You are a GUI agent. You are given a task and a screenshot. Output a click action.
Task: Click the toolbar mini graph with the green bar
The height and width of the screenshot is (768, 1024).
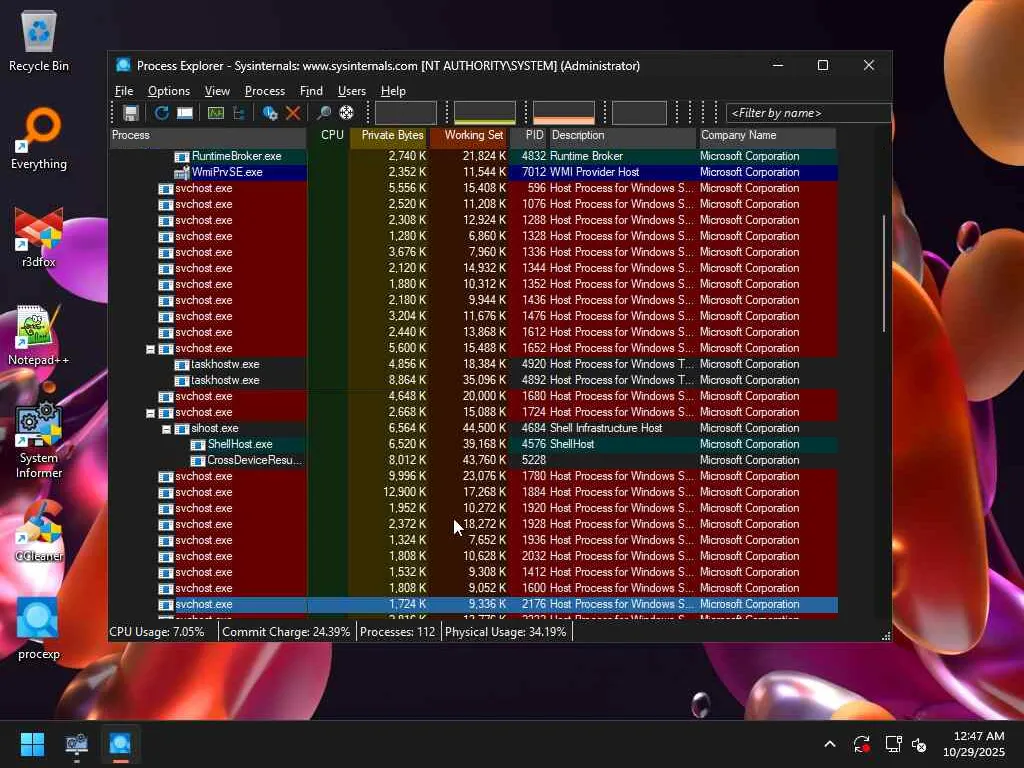(x=485, y=113)
